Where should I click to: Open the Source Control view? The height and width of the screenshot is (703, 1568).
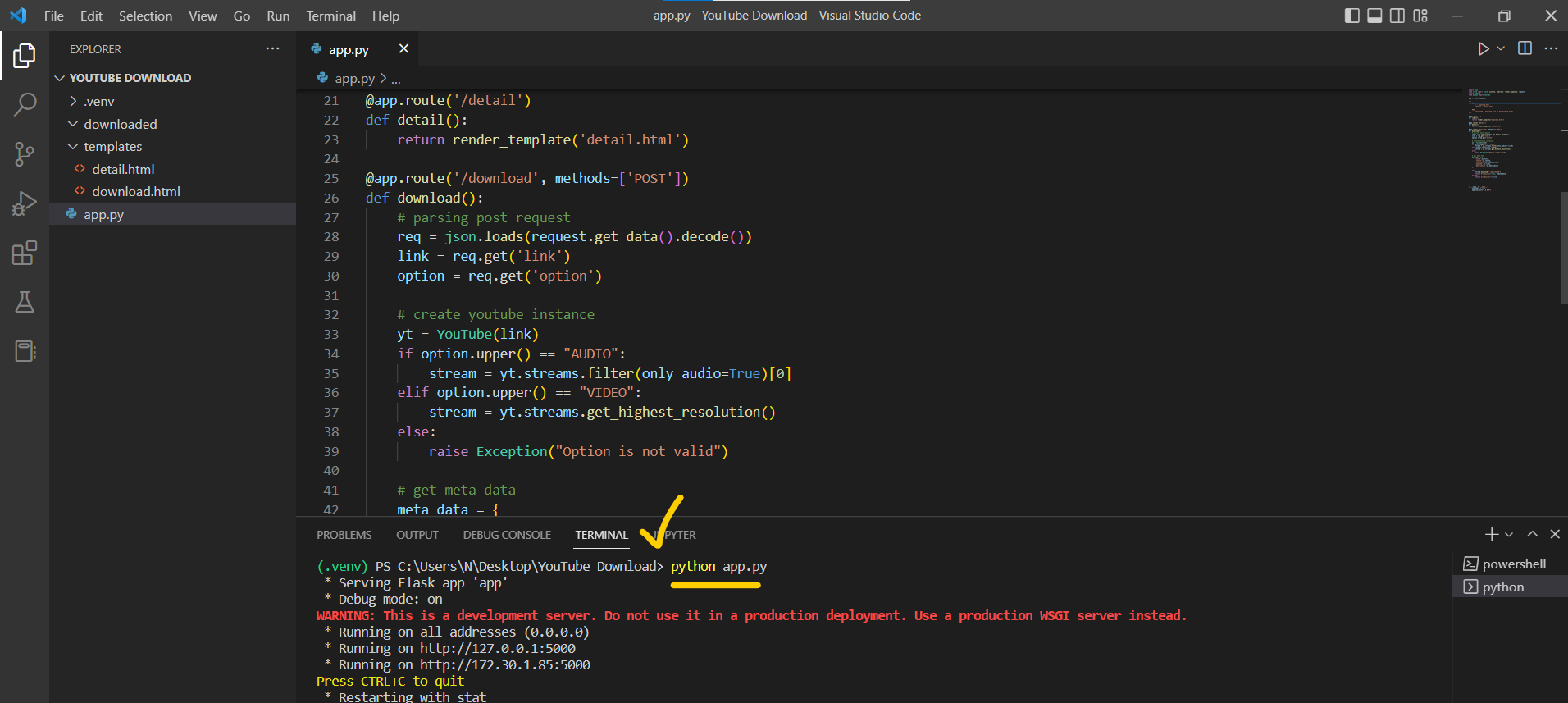[25, 154]
